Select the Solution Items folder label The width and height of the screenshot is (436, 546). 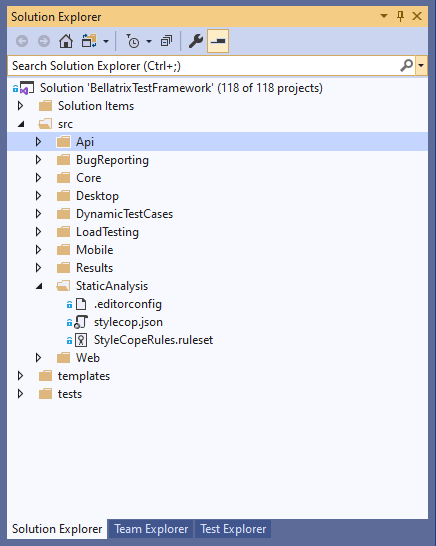pos(96,106)
